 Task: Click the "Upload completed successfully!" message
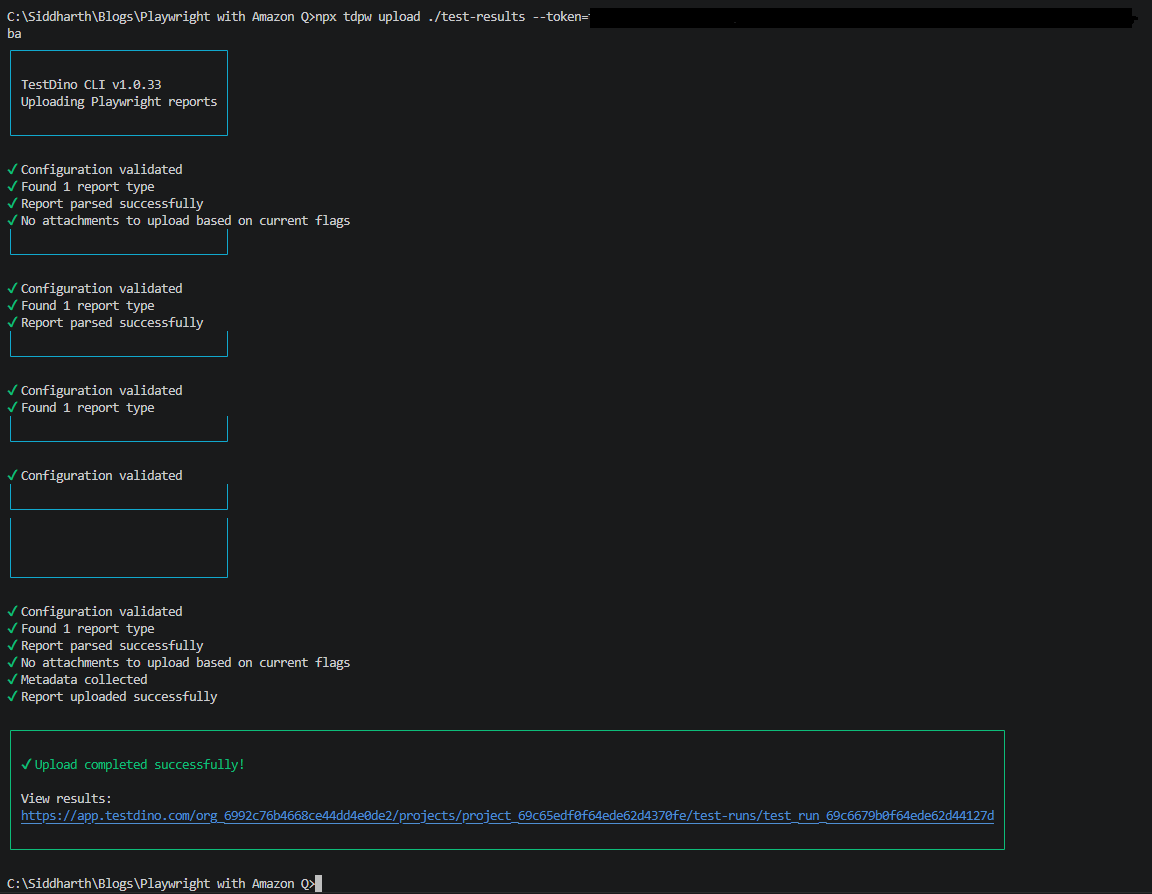[139, 765]
